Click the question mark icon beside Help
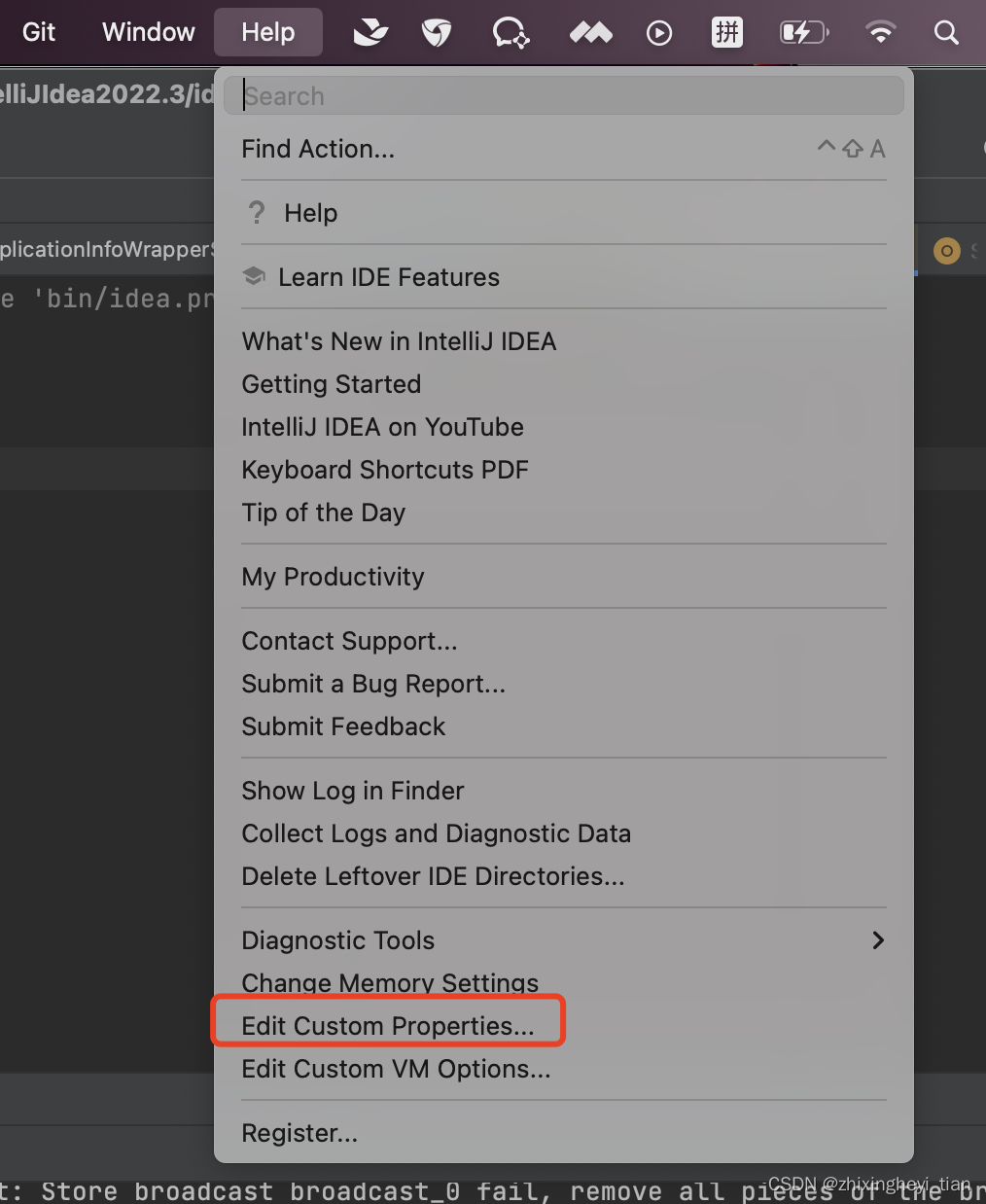Screen dimensions: 986x1204 click(257, 212)
